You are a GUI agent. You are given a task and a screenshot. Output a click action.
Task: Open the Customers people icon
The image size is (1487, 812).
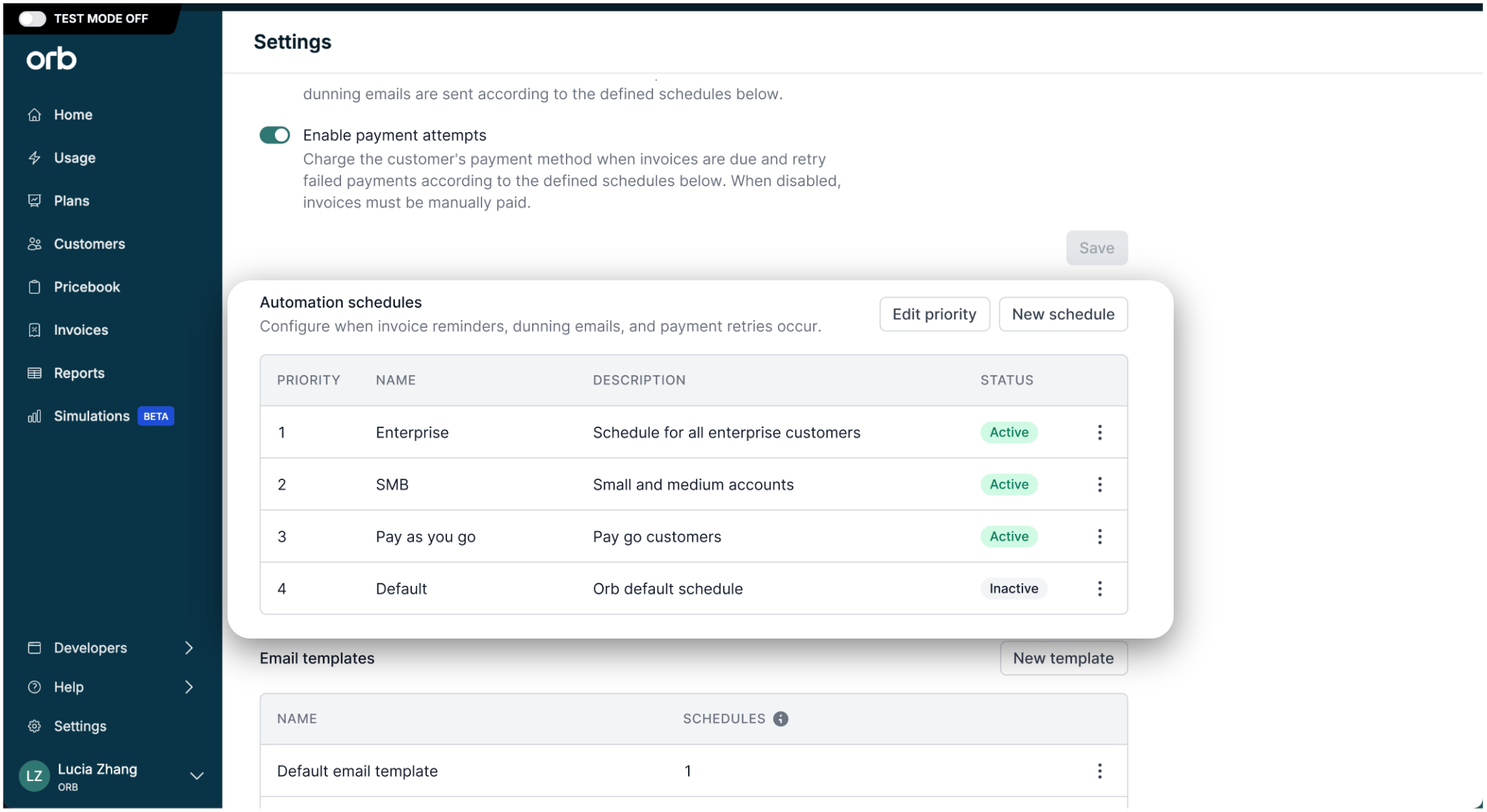(x=34, y=244)
